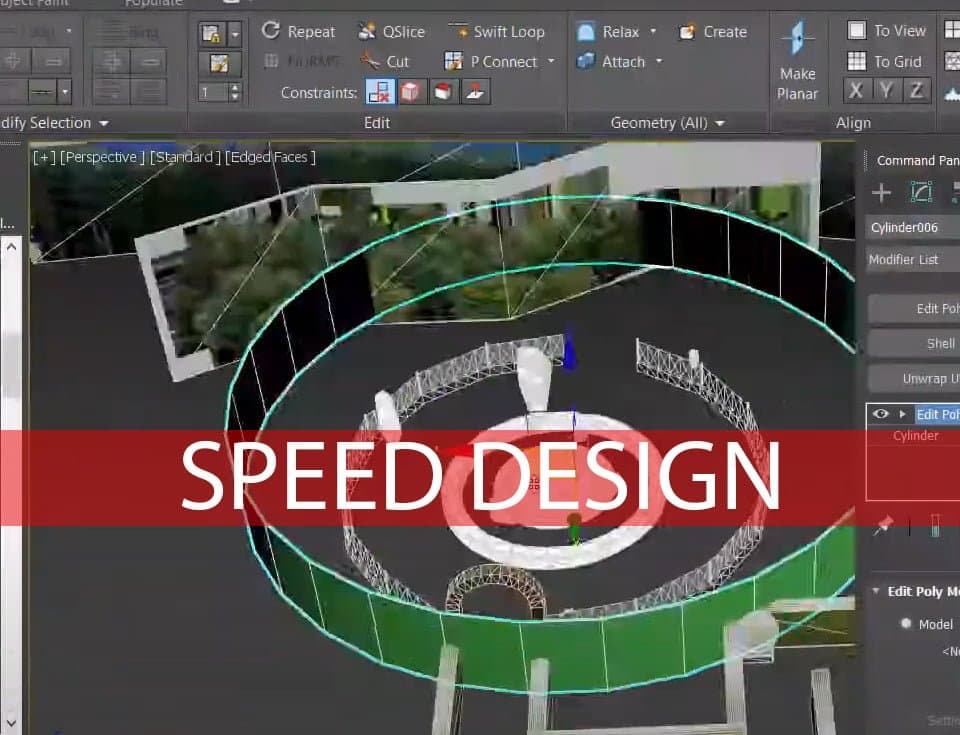This screenshot has width=960, height=735.
Task: Click the Repeat tool icon
Action: [x=271, y=31]
